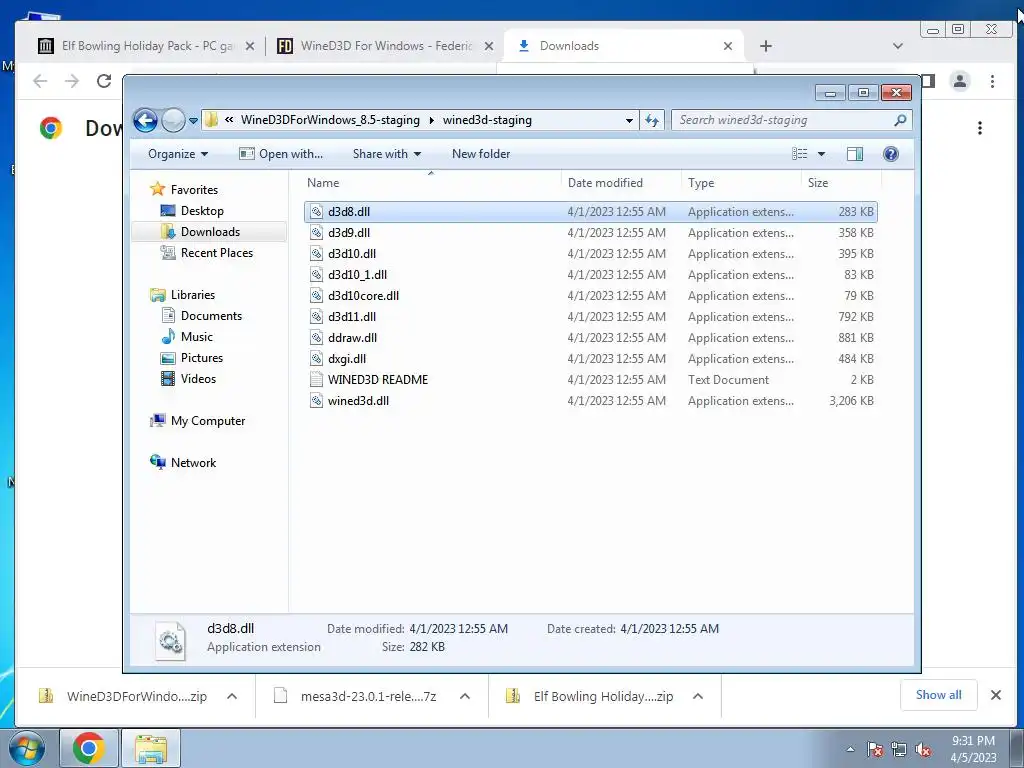Click the change view icon
The width and height of the screenshot is (1024, 768).
click(799, 153)
